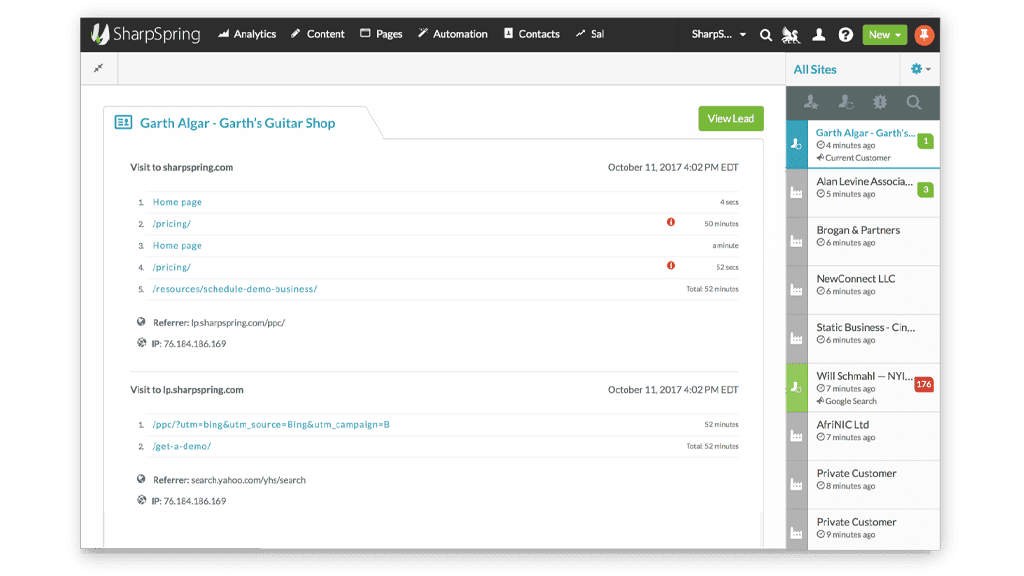
Task: Click the lion mascot icon in top bar
Action: tap(791, 35)
